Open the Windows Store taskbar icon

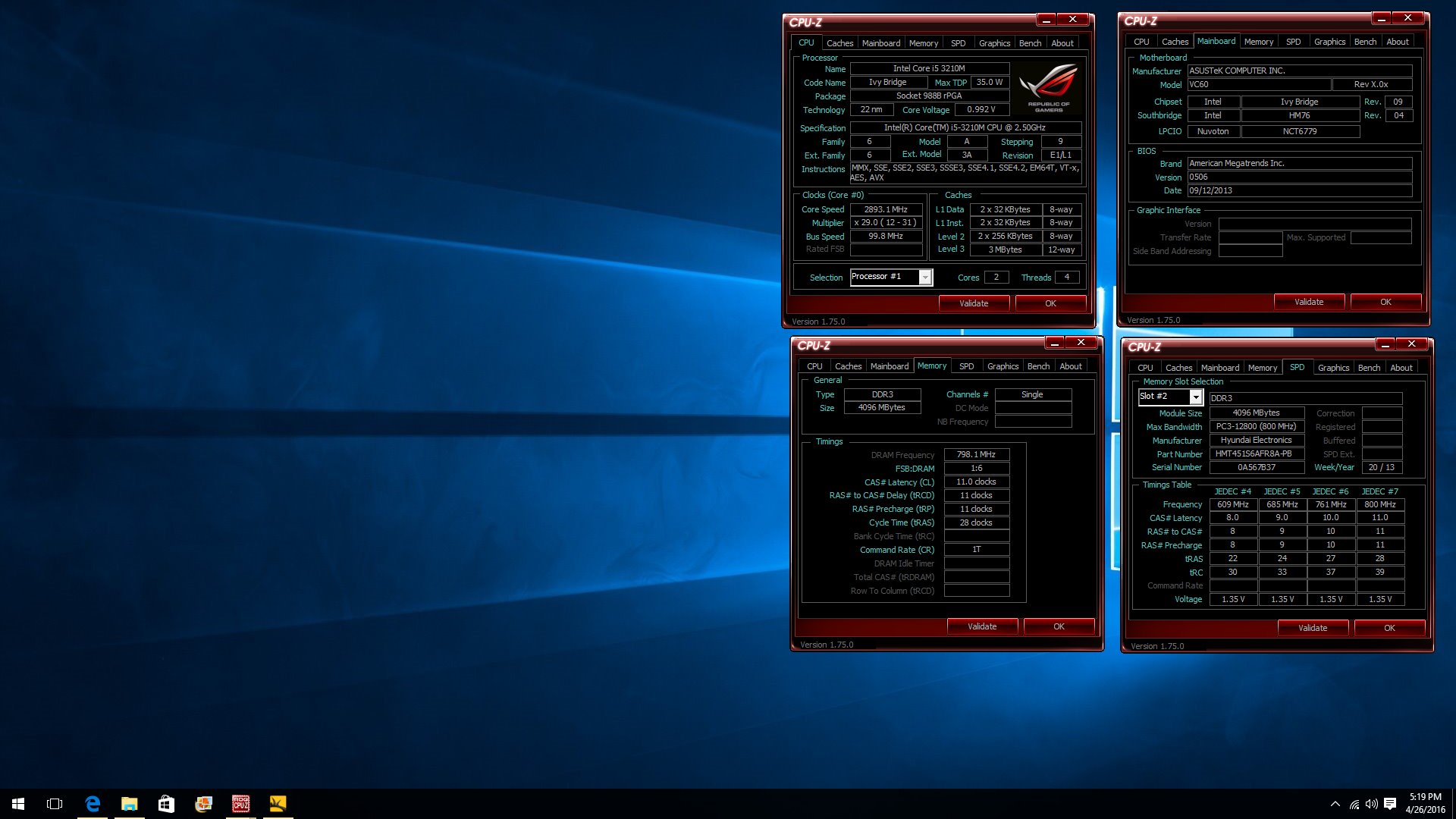166,804
